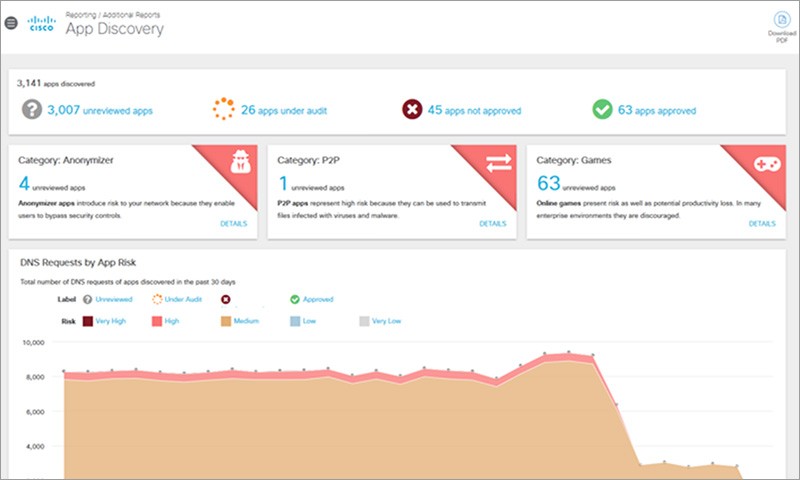
Task: Toggle Medium risk legend swatch
Action: pyautogui.click(x=226, y=321)
